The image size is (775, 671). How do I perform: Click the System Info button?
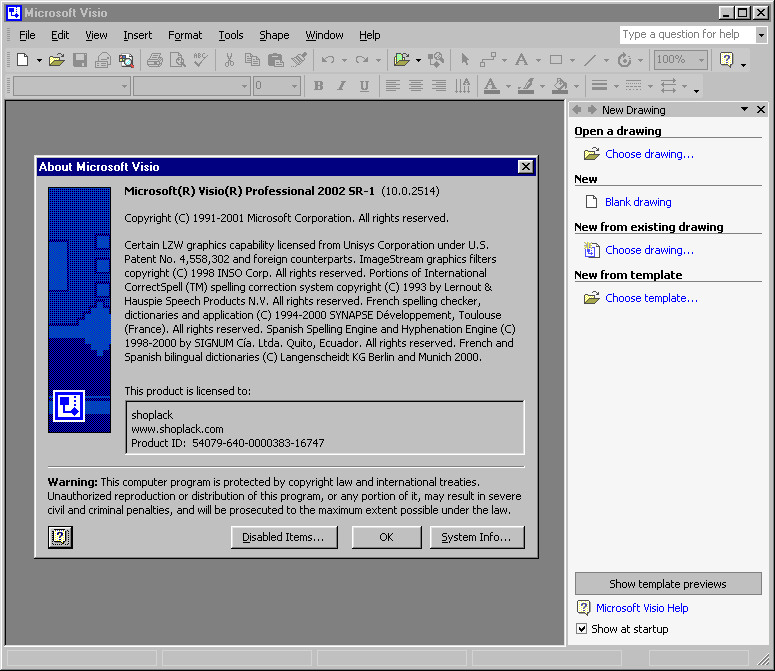pyautogui.click(x=477, y=537)
